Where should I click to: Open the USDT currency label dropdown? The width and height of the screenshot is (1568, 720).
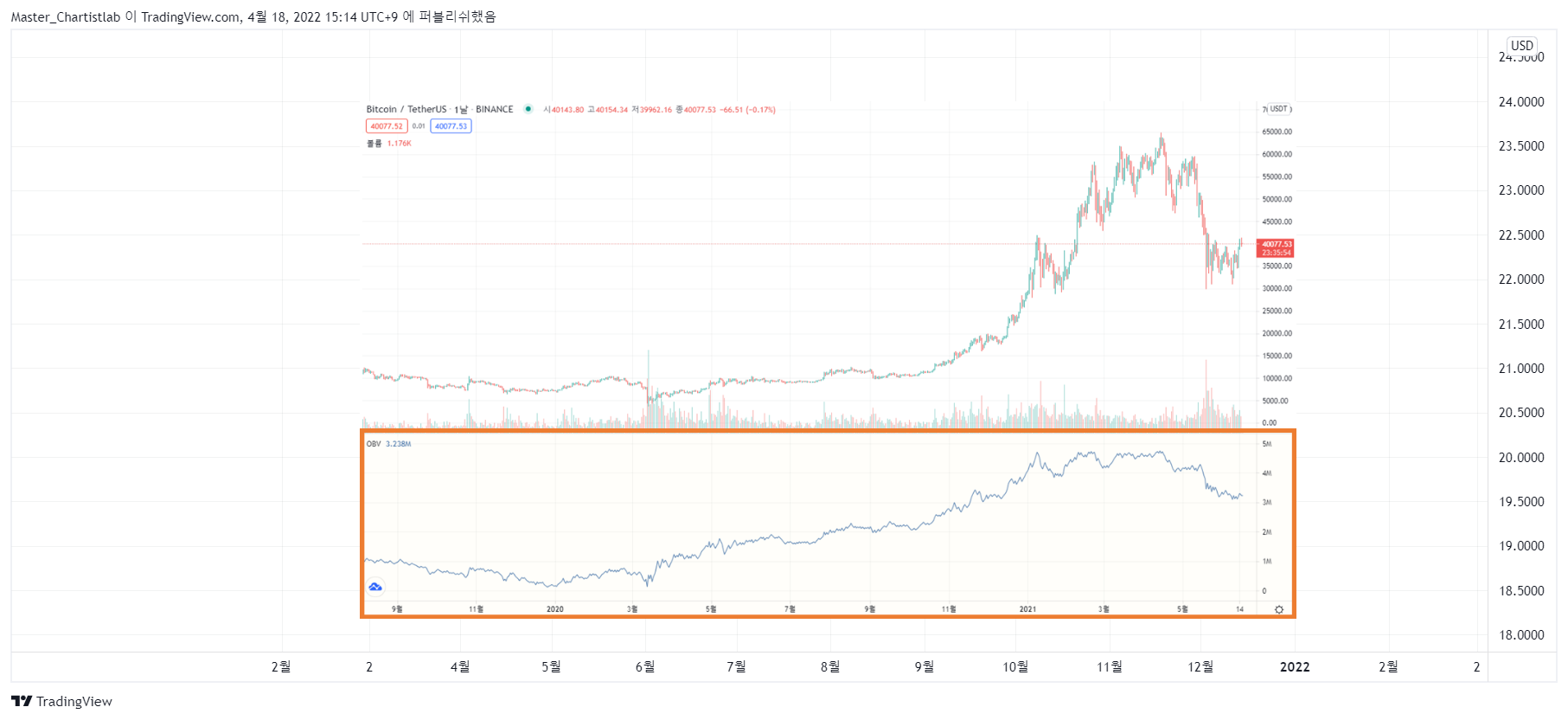pyautogui.click(x=1278, y=109)
